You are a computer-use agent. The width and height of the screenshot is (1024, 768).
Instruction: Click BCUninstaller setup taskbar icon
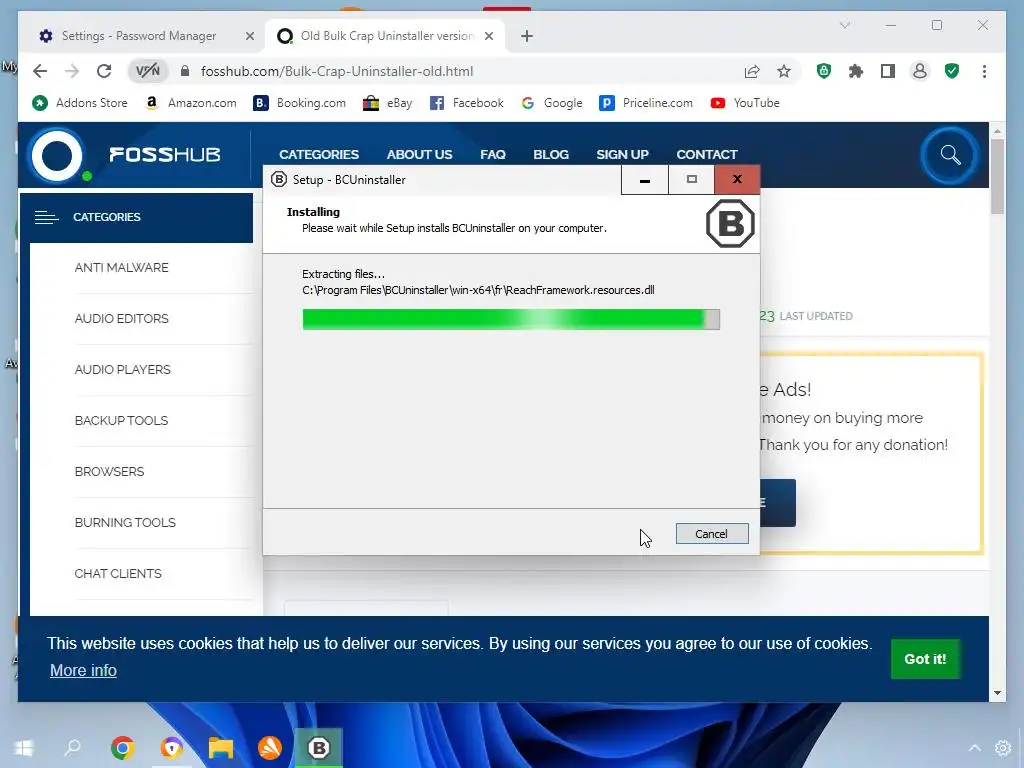319,748
